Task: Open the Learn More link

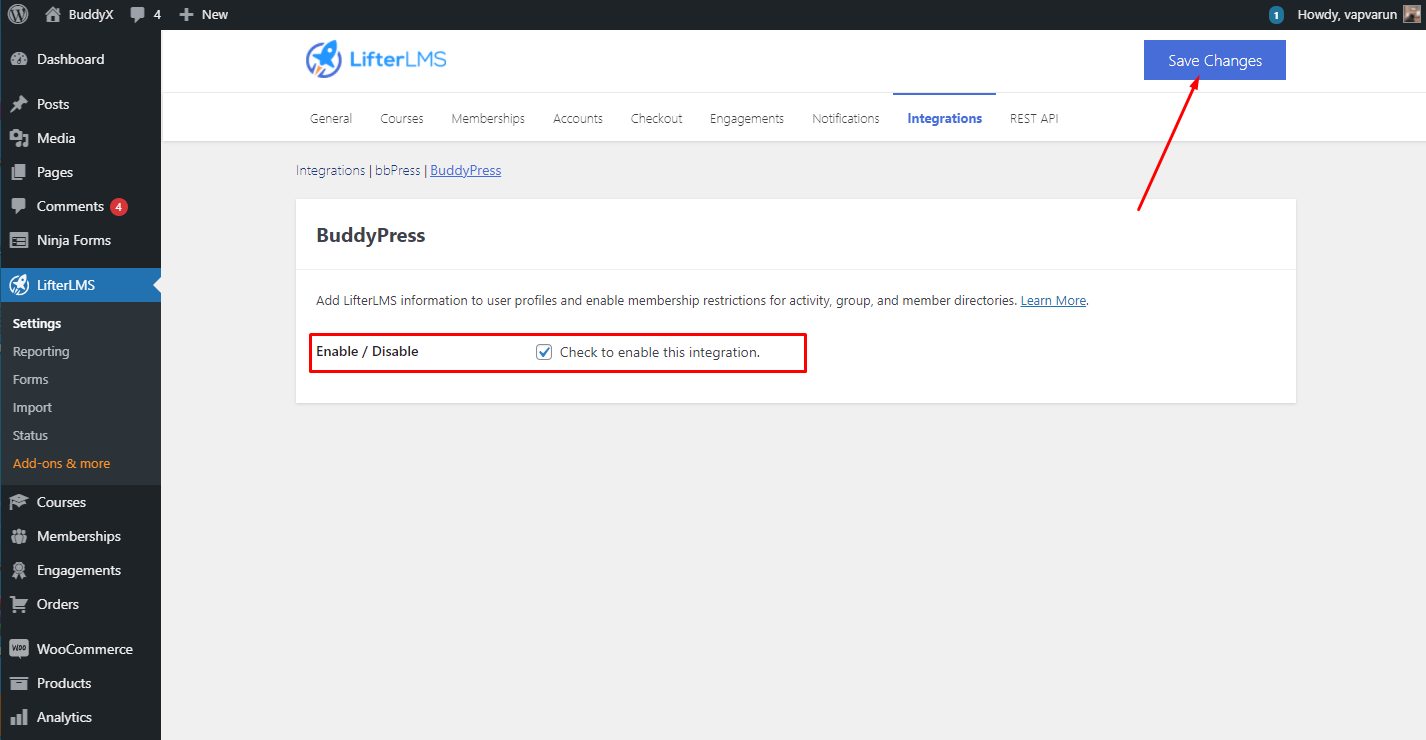Action: (1052, 299)
